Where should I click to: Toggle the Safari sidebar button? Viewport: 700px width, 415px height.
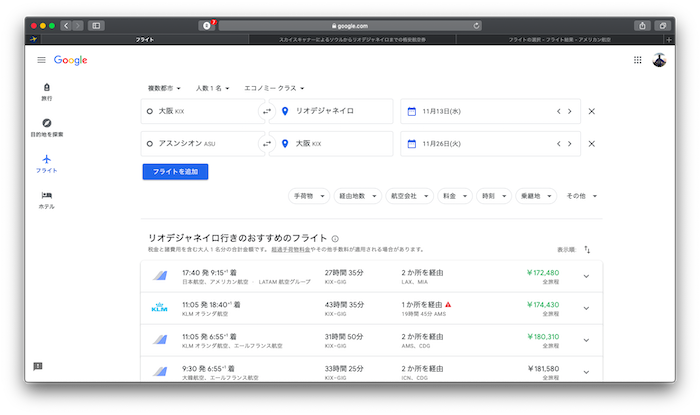[x=96, y=25]
